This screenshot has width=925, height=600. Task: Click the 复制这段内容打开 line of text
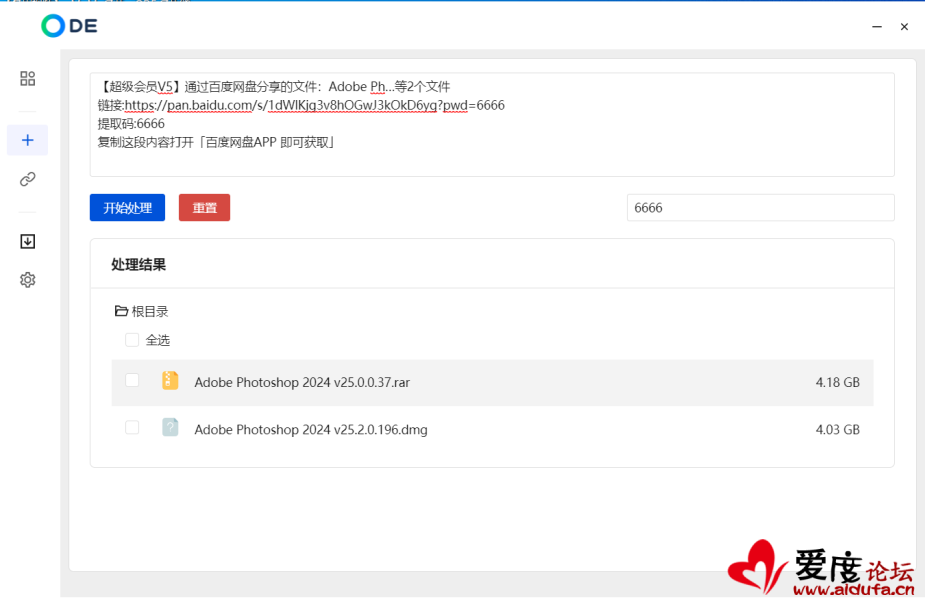[216, 142]
